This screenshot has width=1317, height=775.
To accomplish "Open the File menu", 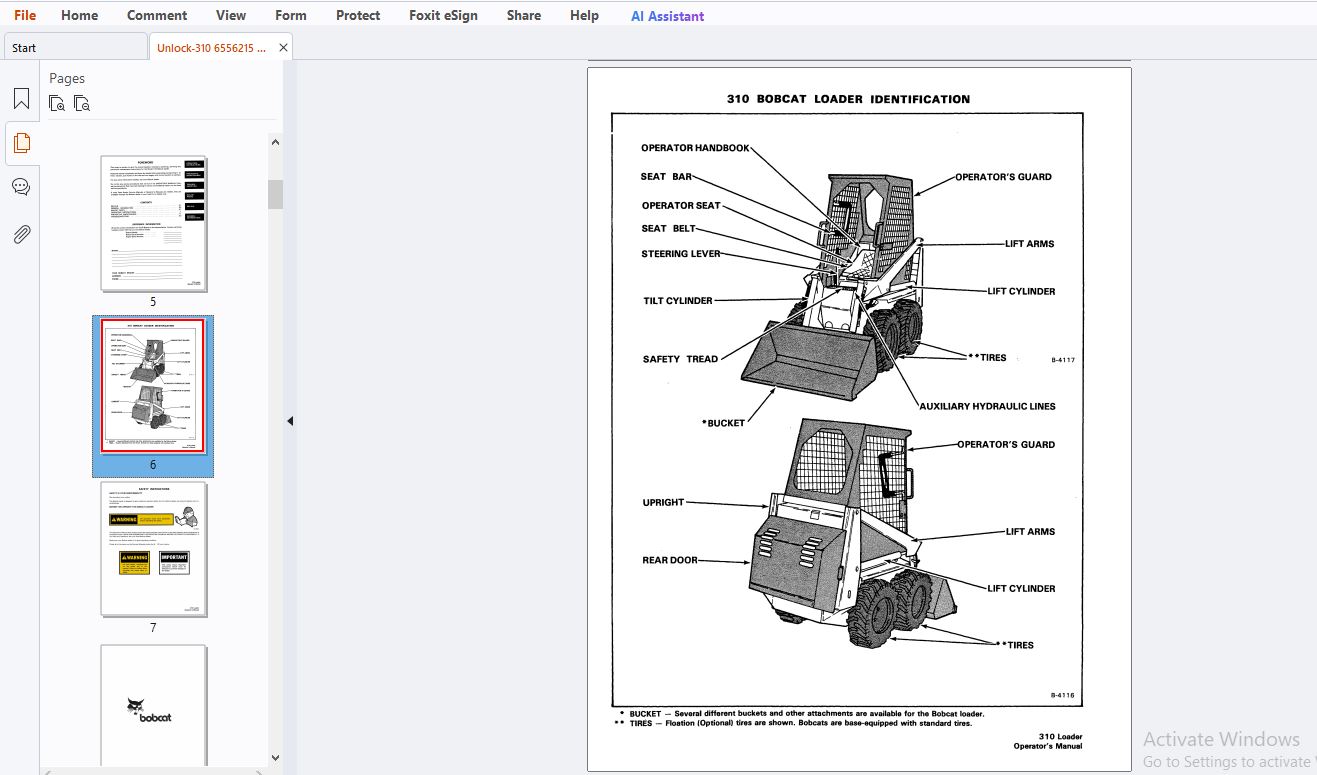I will point(25,15).
